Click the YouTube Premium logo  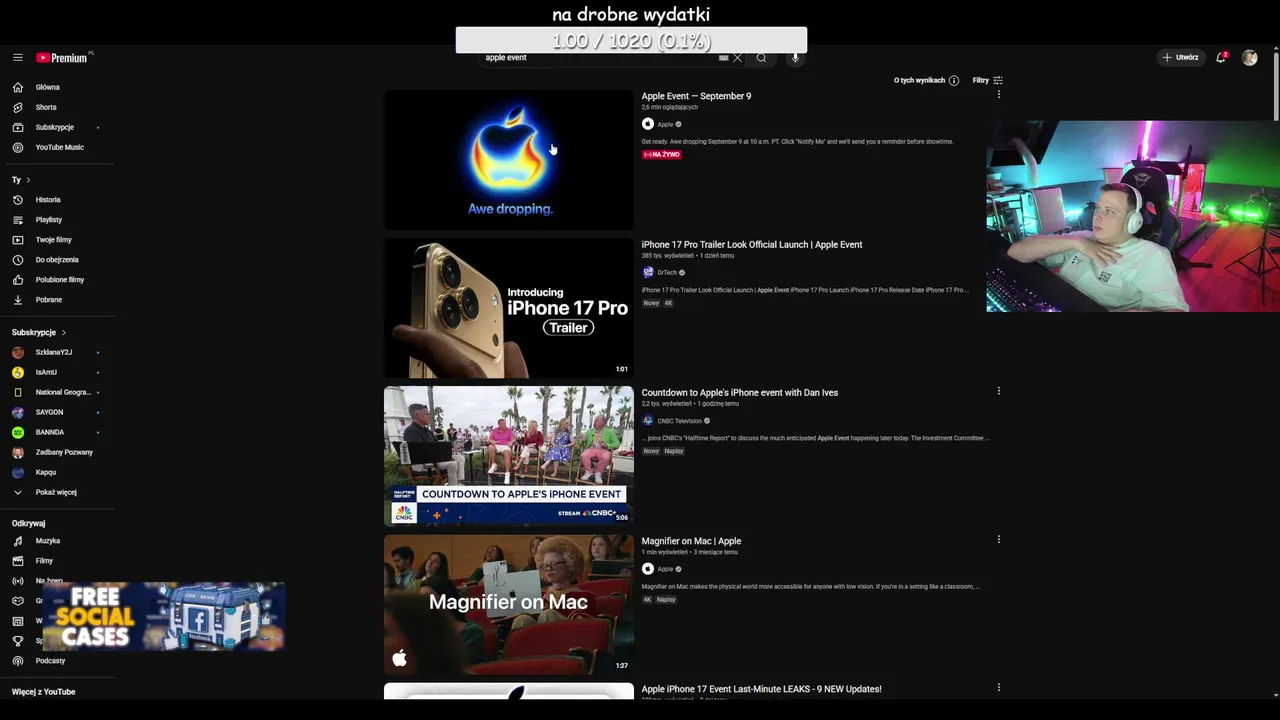[62, 58]
